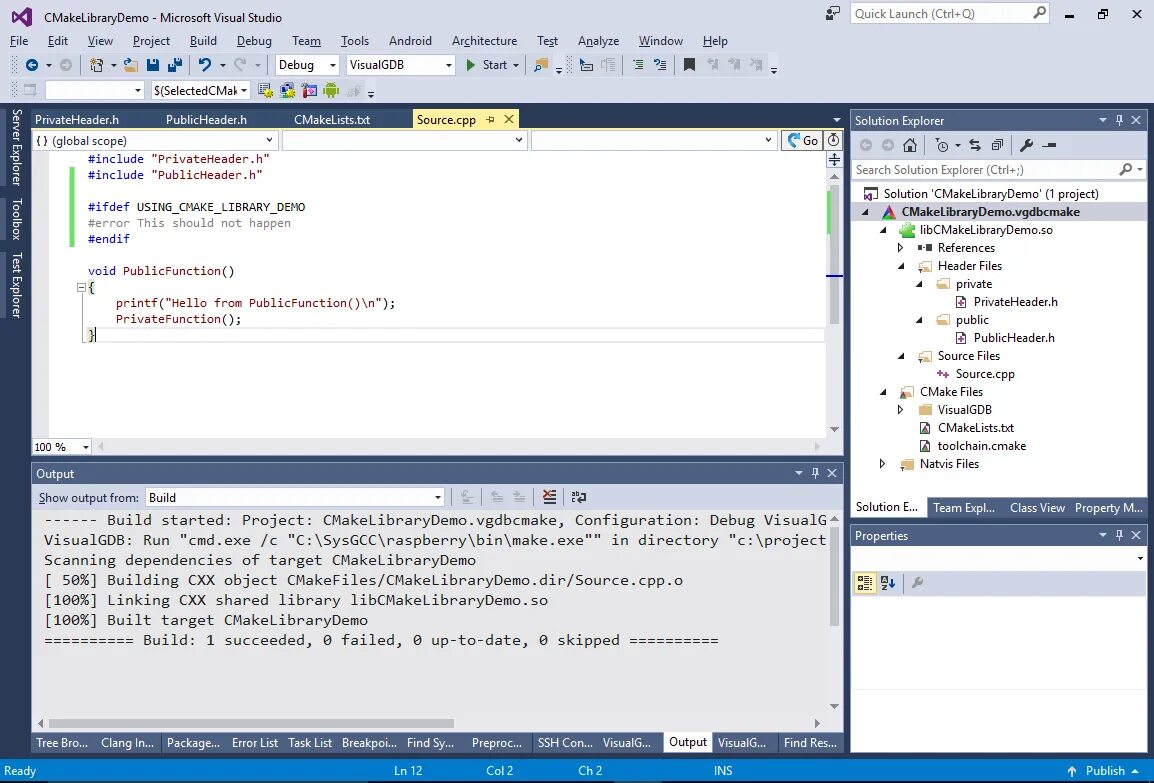Open the Server Explorer side tab
The height and width of the screenshot is (783, 1154).
pos(17,147)
